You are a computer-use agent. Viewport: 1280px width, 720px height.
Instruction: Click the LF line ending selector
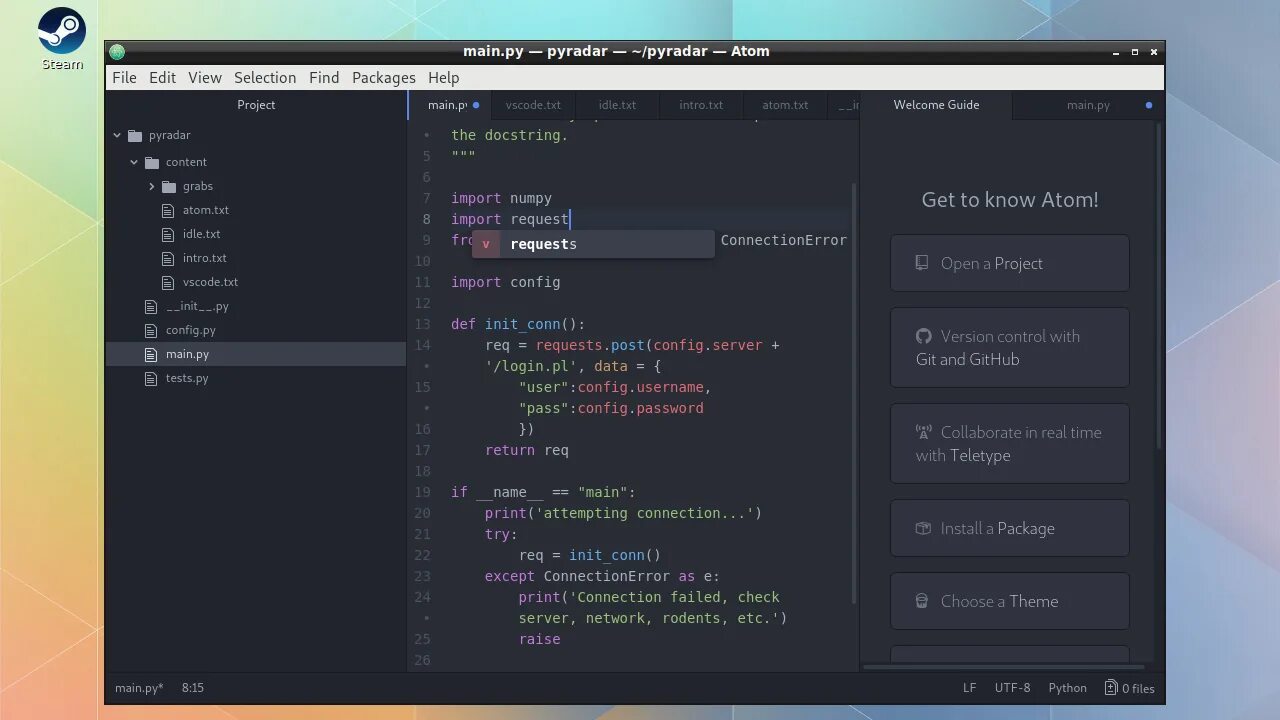pos(969,688)
